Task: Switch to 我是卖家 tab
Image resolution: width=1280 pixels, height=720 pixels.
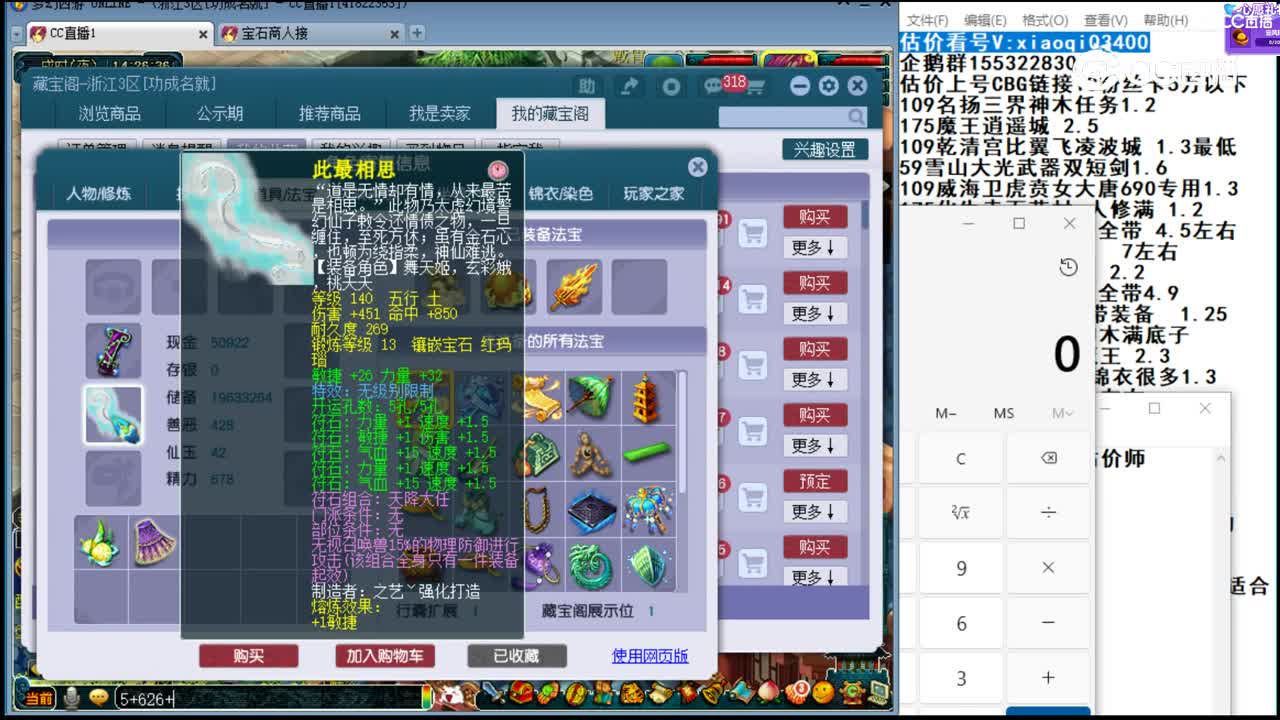Action: [x=440, y=114]
